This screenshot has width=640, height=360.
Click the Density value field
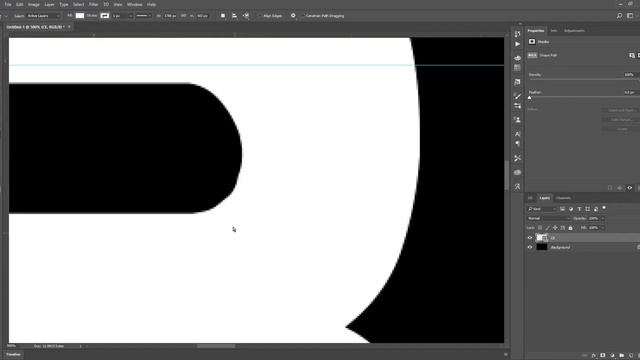pos(629,75)
